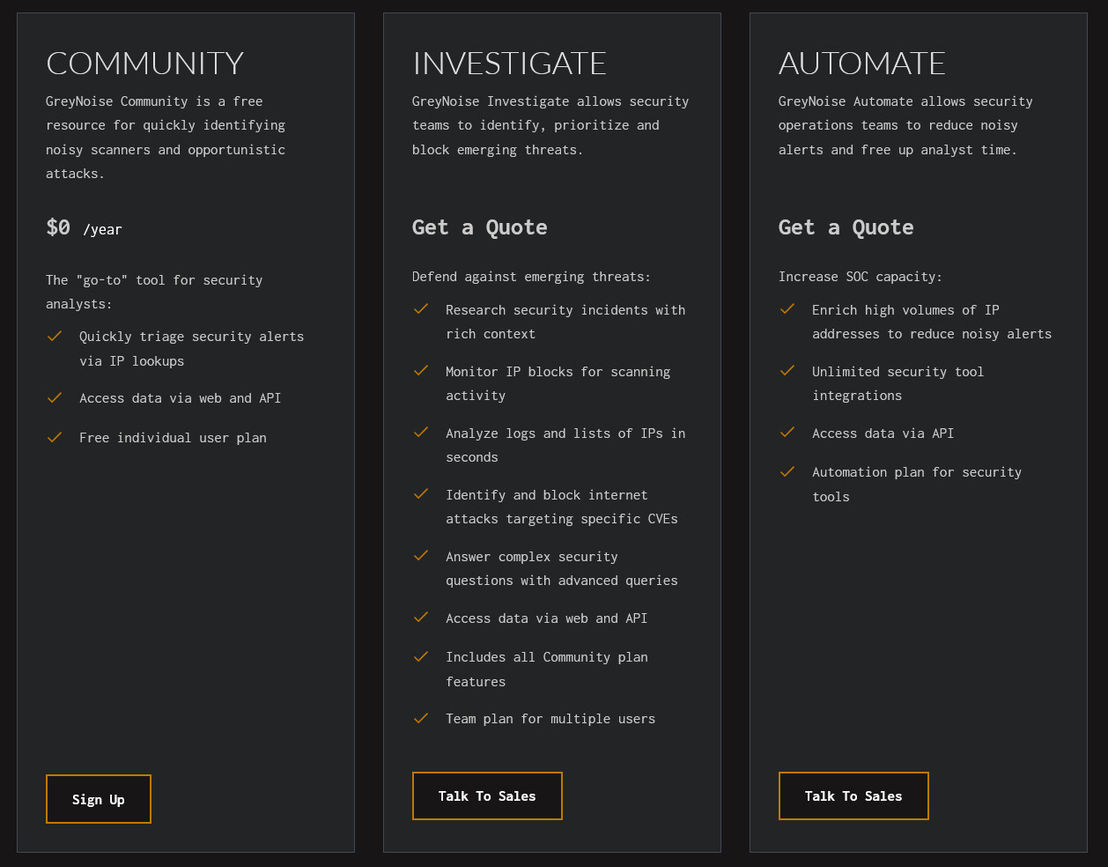Click the AUTOMATE plan heading
Screen dimensions: 1108x867
click(861, 64)
